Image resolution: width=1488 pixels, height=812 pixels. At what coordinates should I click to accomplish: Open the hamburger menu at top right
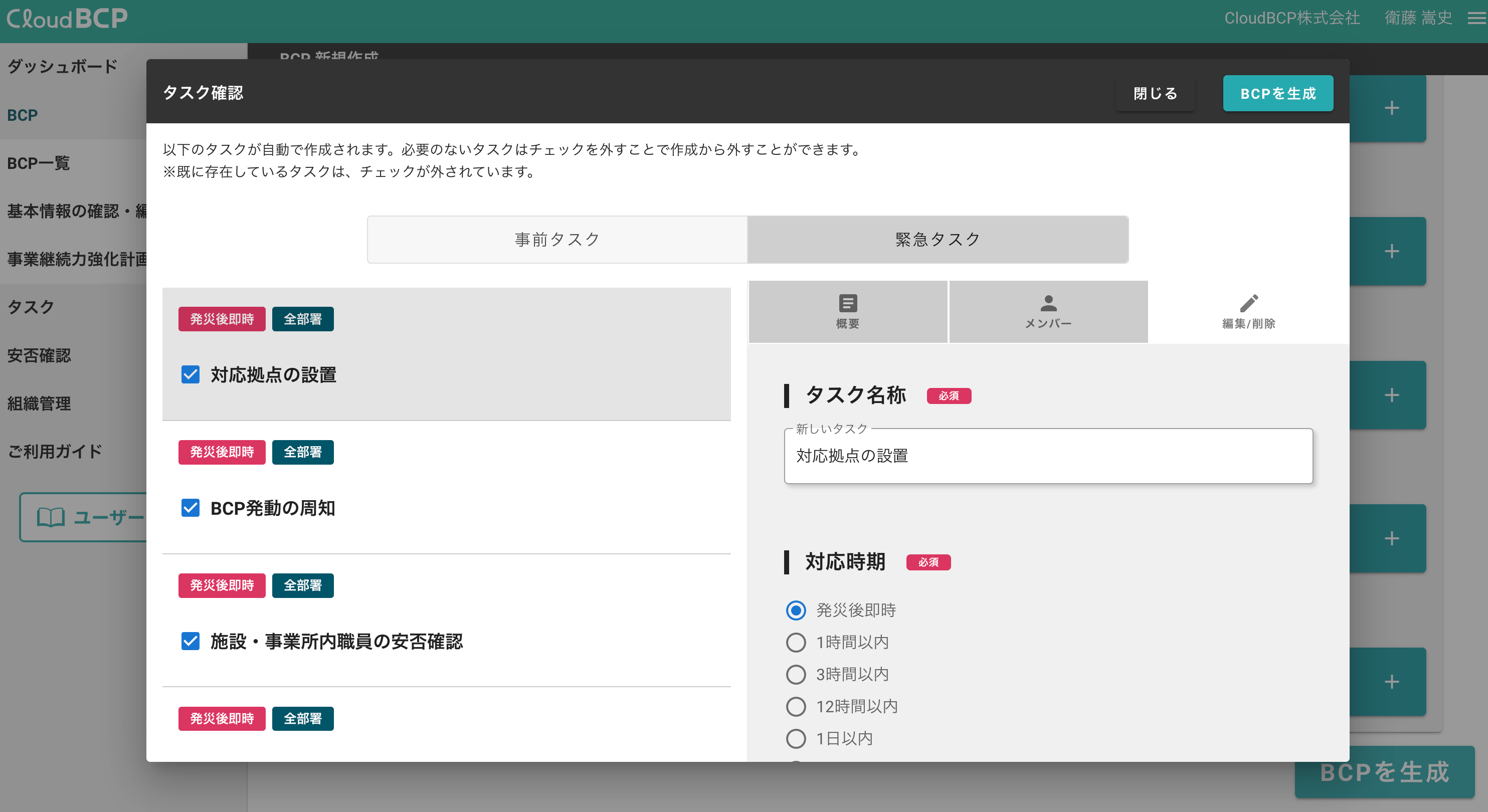[1476, 19]
